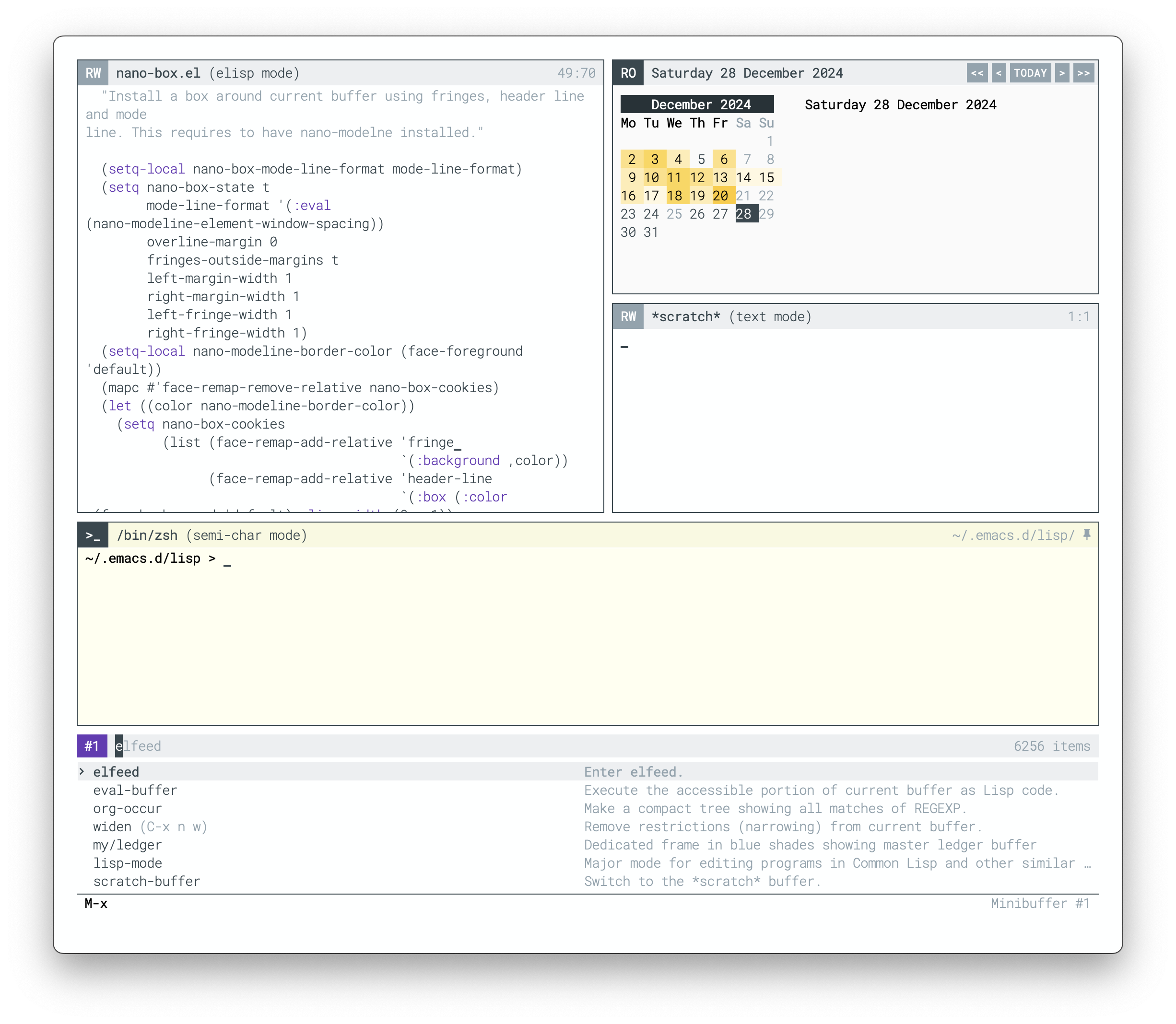The height and width of the screenshot is (1024, 1176).
Task: Go to next month arrow
Action: (1062, 73)
